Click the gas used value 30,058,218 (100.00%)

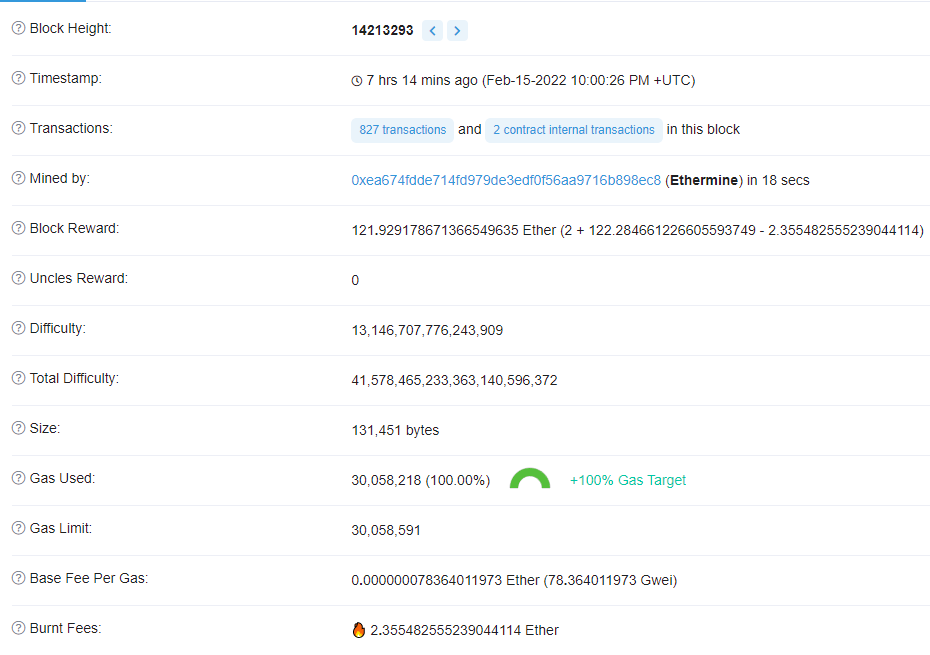(421, 480)
